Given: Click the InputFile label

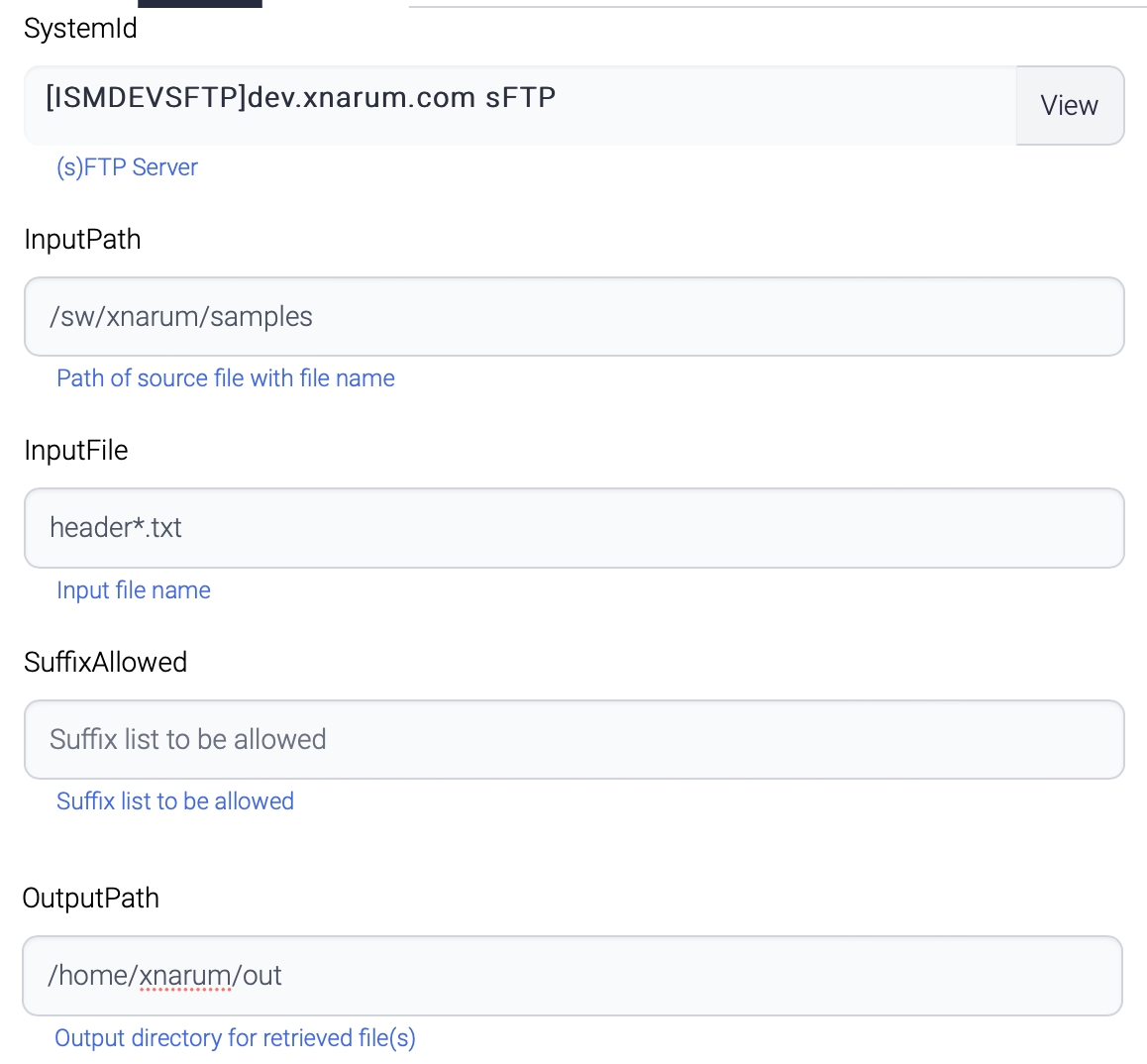Looking at the screenshot, I should (x=76, y=451).
